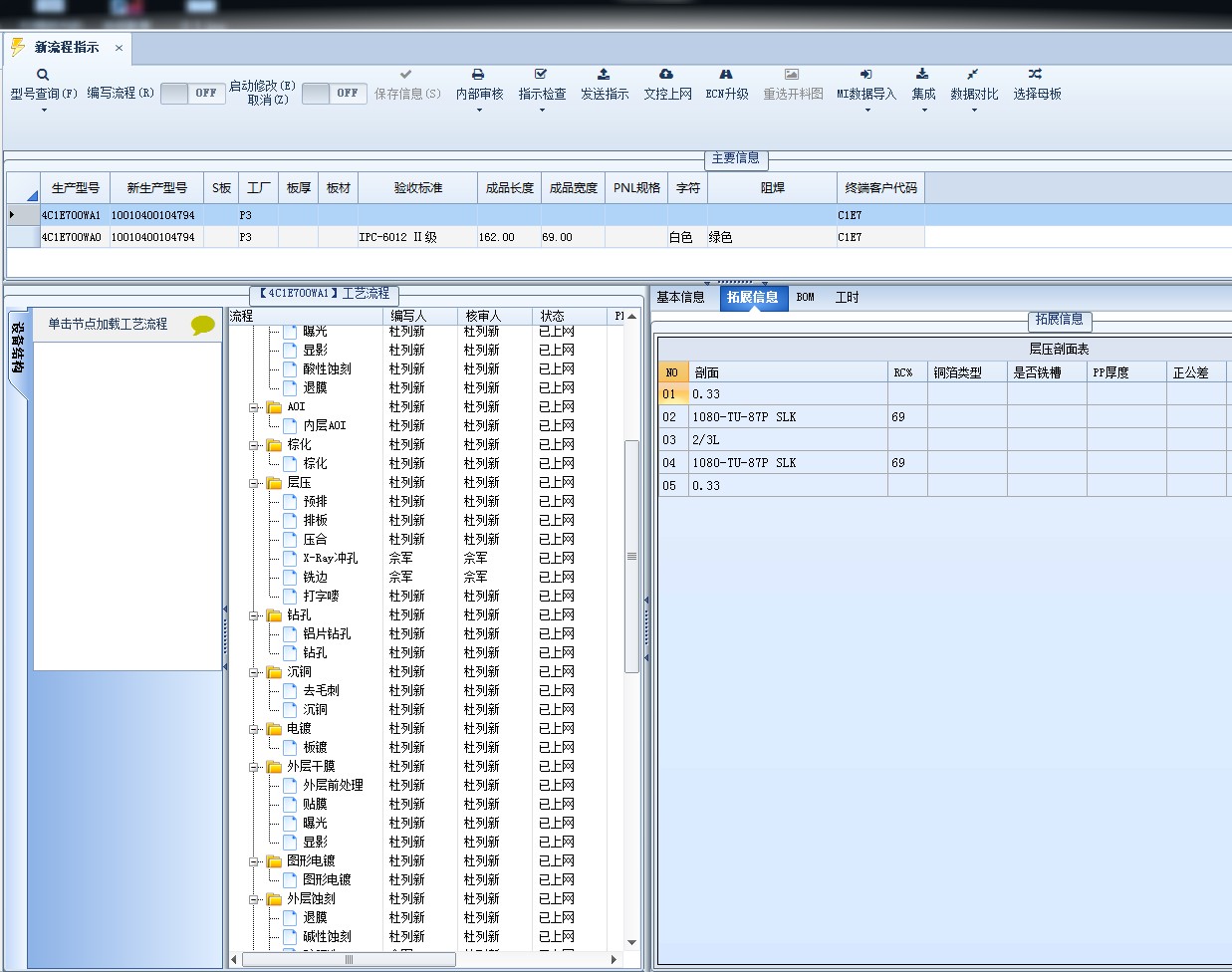This screenshot has height=972, width=1232.
Task: Click the 保存信息 checkmark icon
Action: pyautogui.click(x=405, y=75)
